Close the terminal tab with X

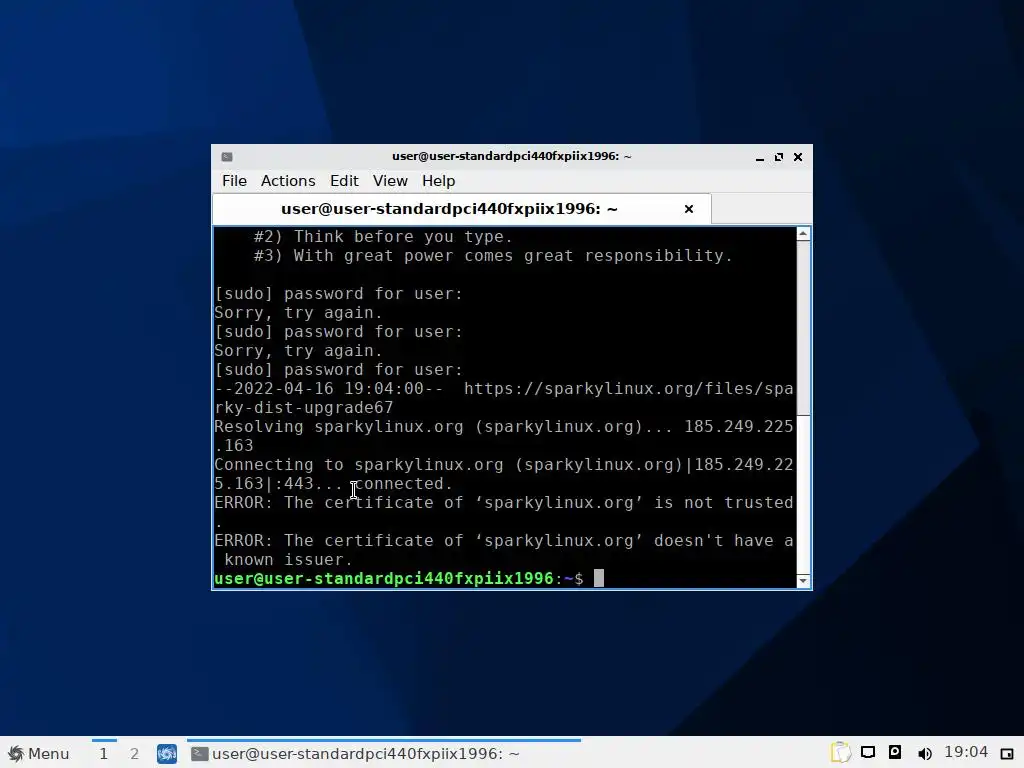coord(688,209)
